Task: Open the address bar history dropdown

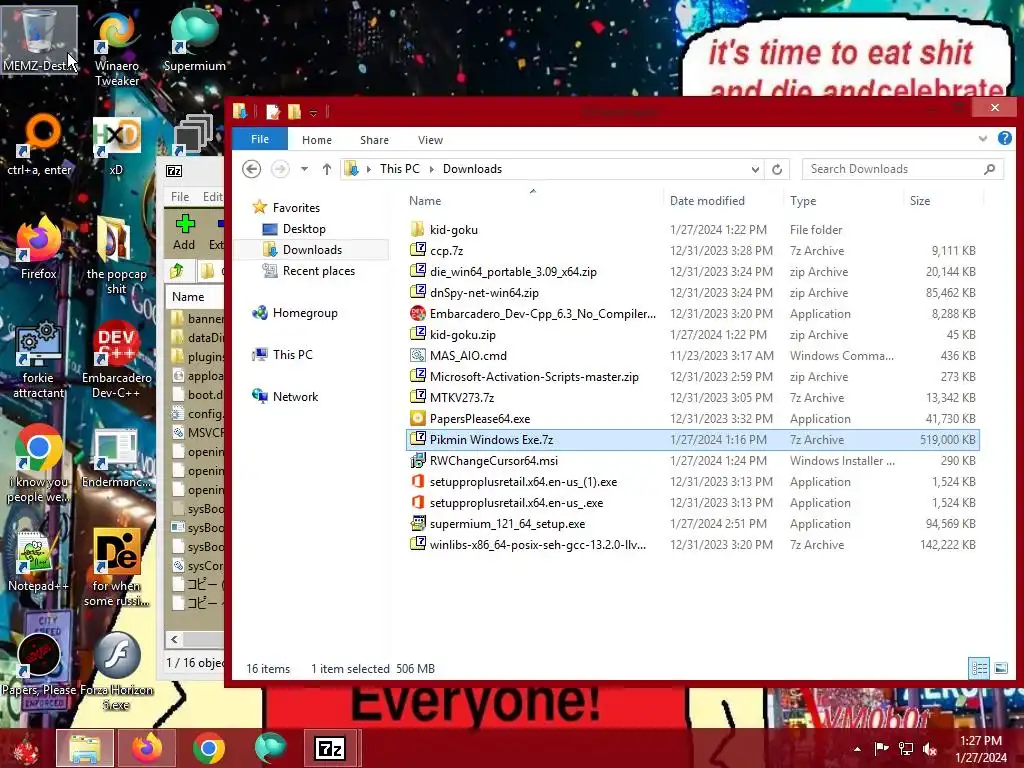Action: (x=755, y=169)
